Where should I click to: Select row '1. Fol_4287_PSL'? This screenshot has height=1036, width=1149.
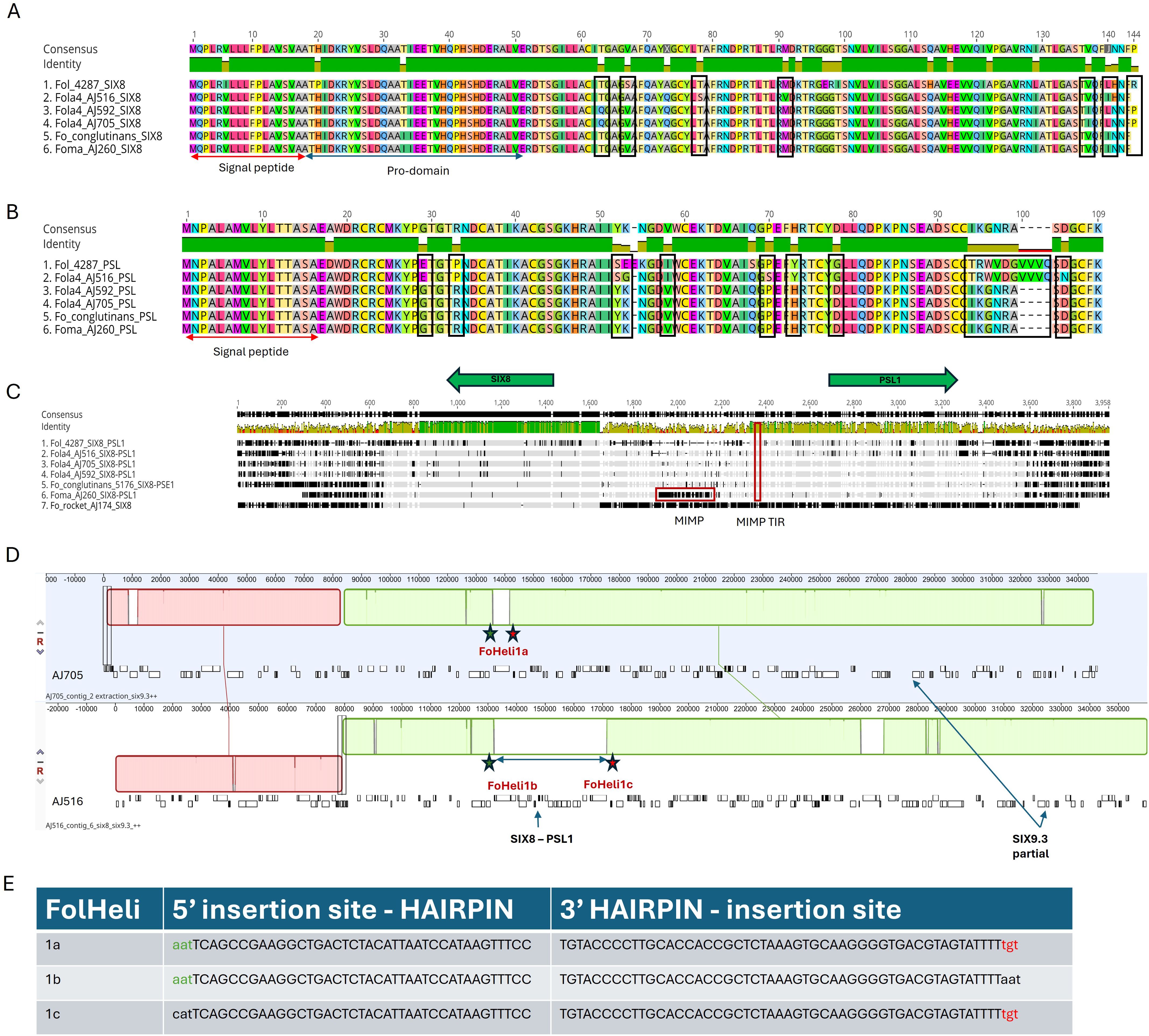(573, 265)
